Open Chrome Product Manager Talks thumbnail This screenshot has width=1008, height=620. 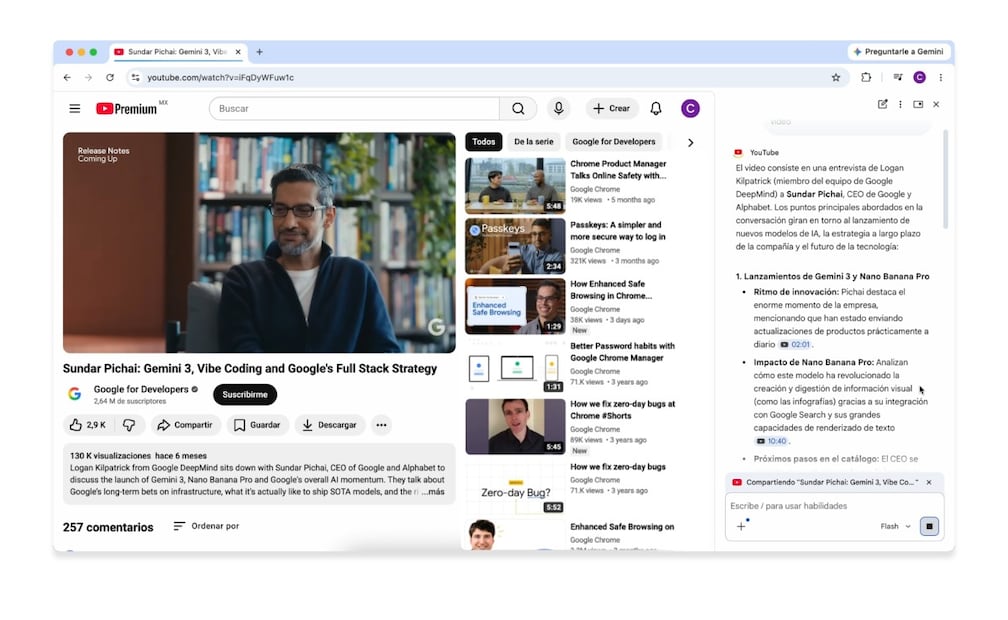point(516,186)
